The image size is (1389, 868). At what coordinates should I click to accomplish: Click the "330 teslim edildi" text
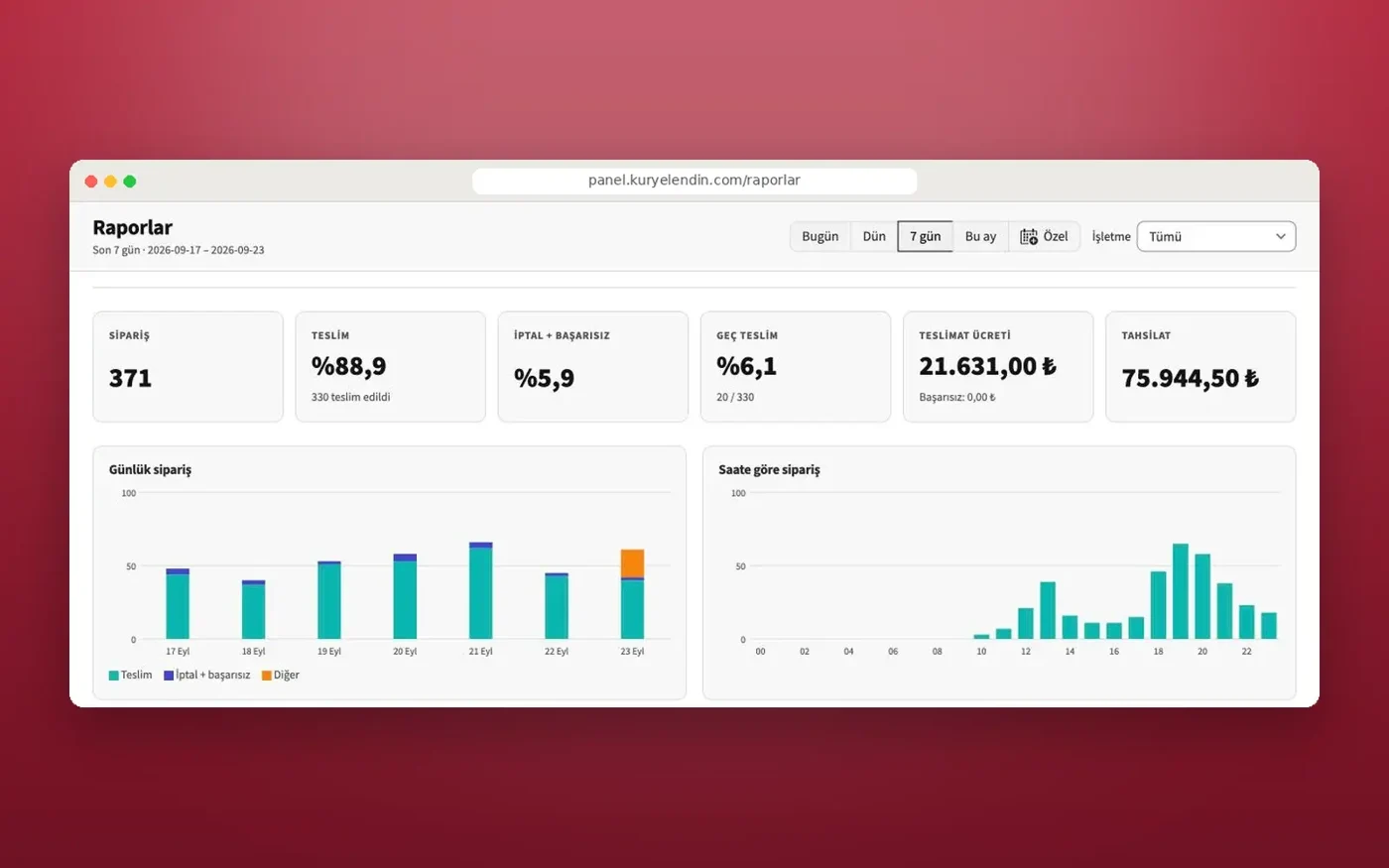pos(351,397)
